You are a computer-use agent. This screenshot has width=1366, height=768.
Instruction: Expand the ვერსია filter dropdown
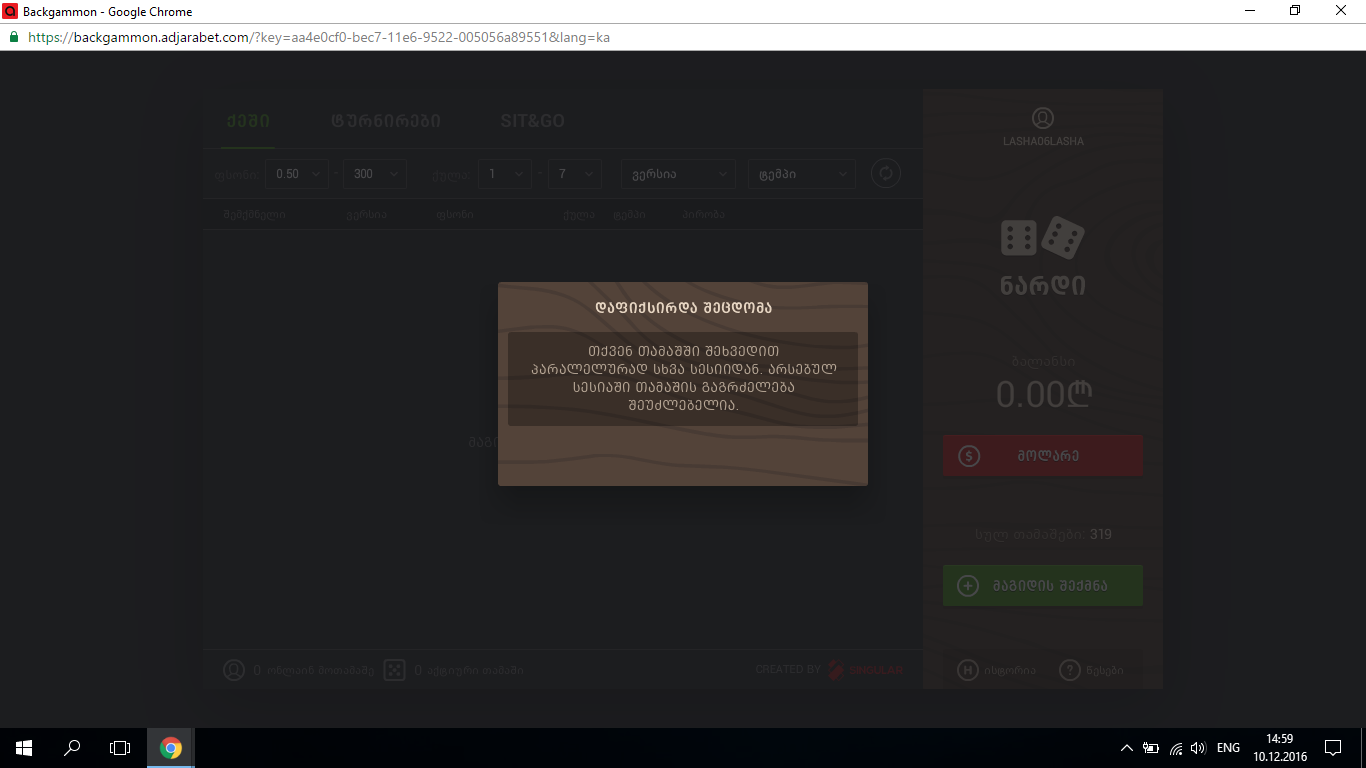[x=678, y=174]
